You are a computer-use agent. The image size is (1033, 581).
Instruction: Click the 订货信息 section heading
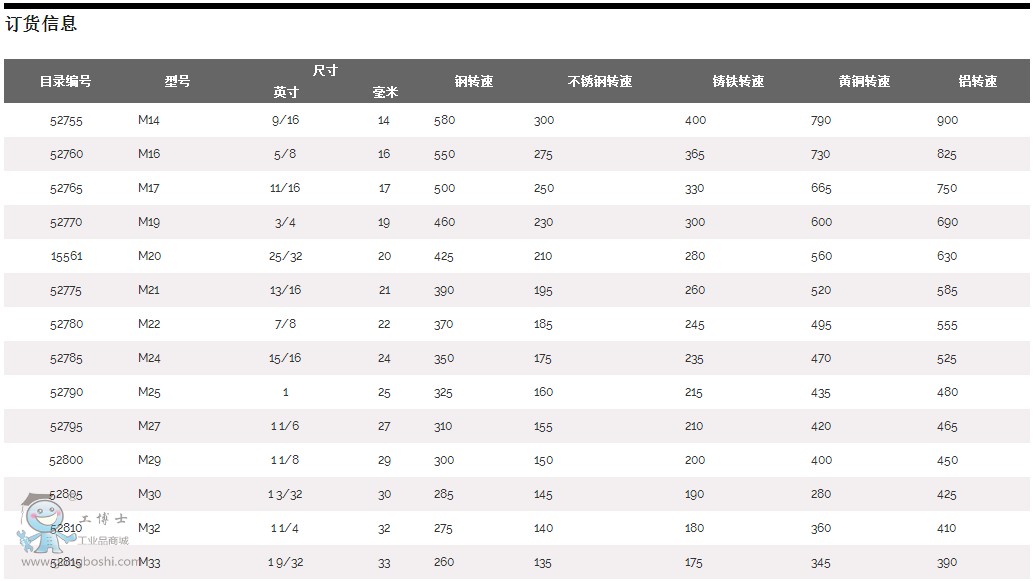click(42, 24)
